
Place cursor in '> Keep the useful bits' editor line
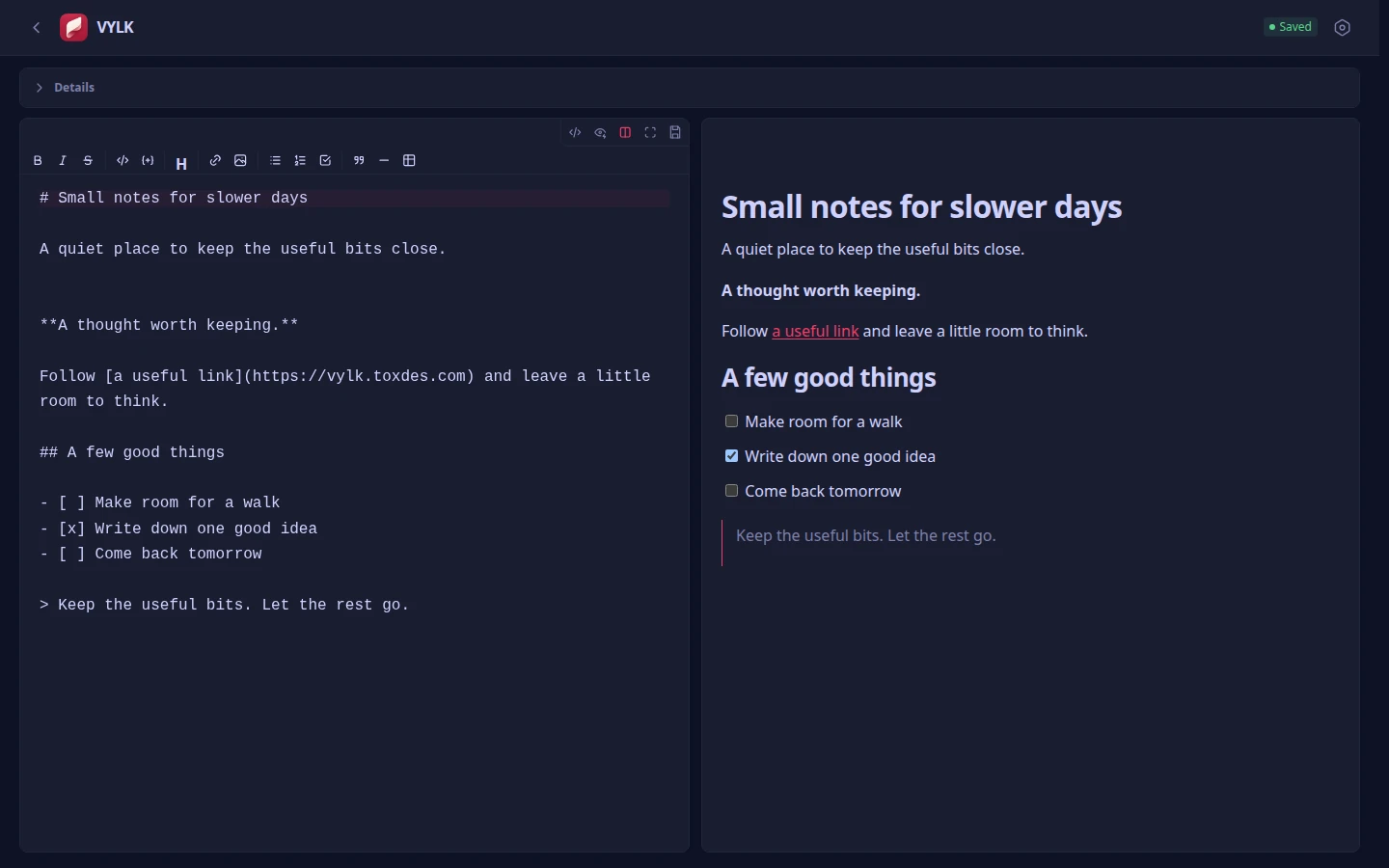225,606
